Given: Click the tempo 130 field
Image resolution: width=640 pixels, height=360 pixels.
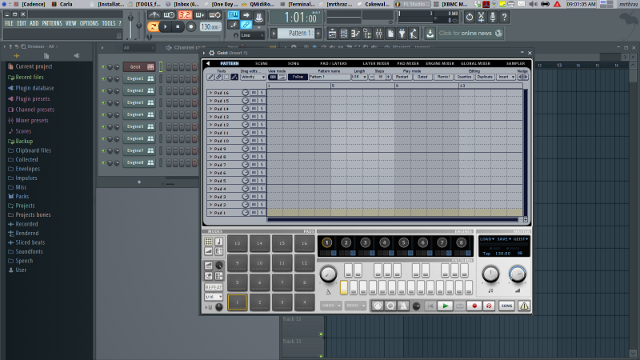Looking at the screenshot, I should [211, 27].
